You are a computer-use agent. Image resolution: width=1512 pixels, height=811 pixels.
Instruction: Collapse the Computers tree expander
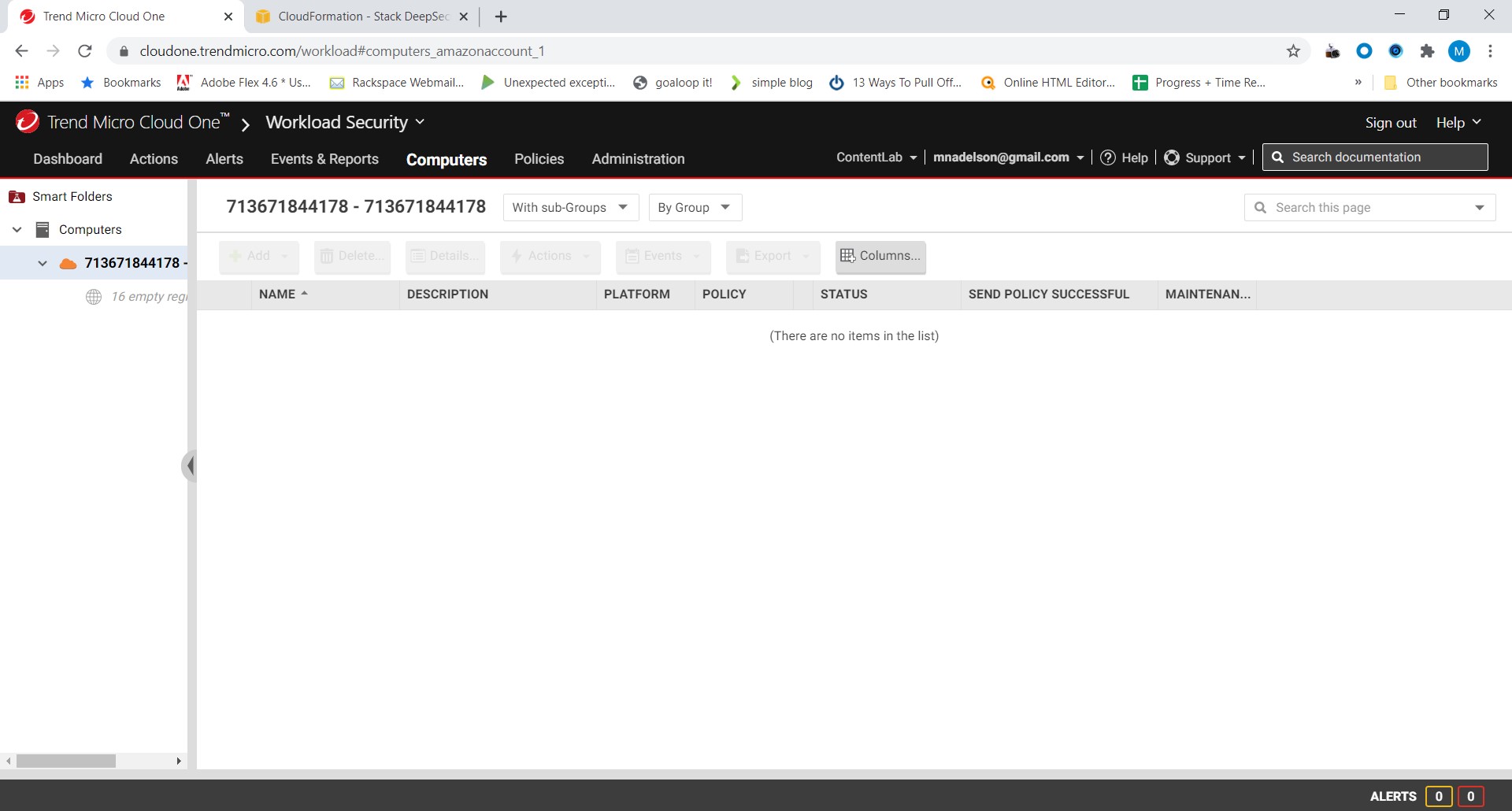pyautogui.click(x=17, y=230)
